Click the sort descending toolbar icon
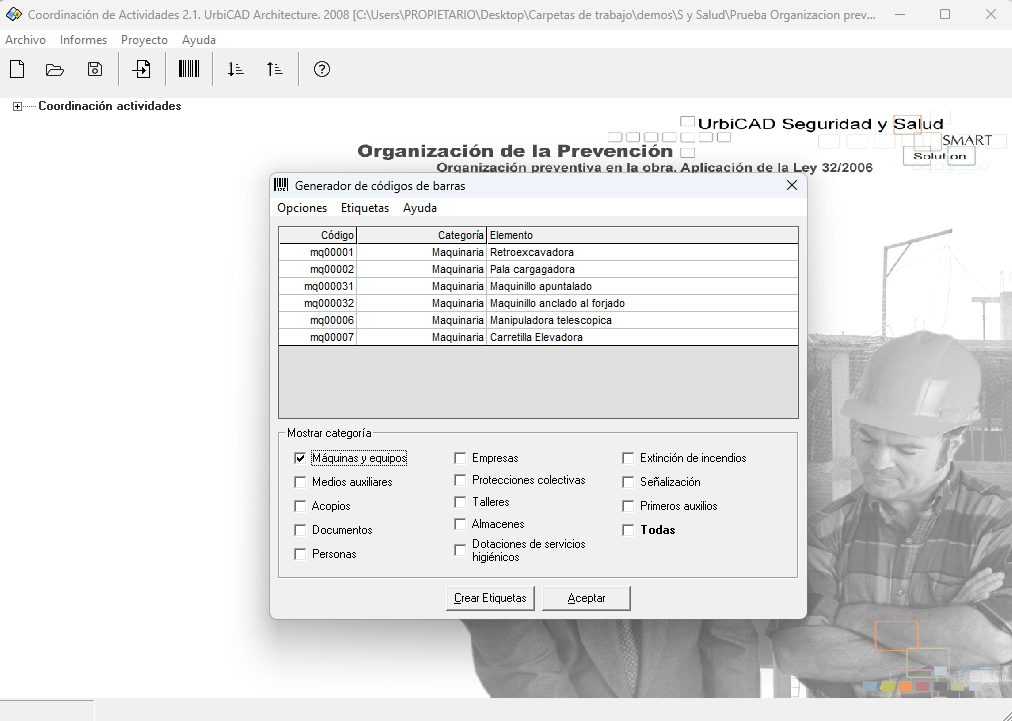The width and height of the screenshot is (1012, 721). (x=235, y=69)
